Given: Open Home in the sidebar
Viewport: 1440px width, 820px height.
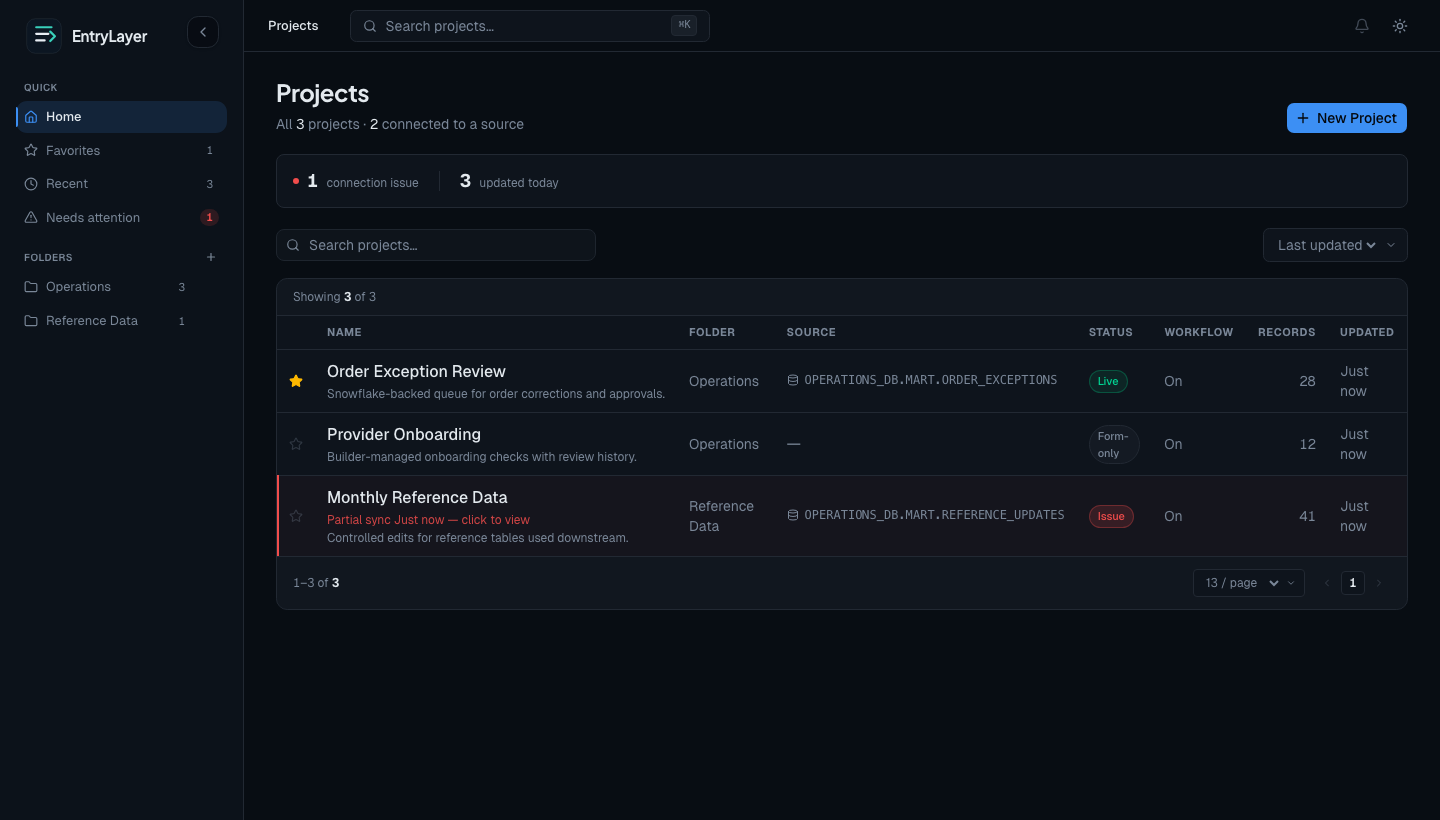Looking at the screenshot, I should pyautogui.click(x=122, y=117).
